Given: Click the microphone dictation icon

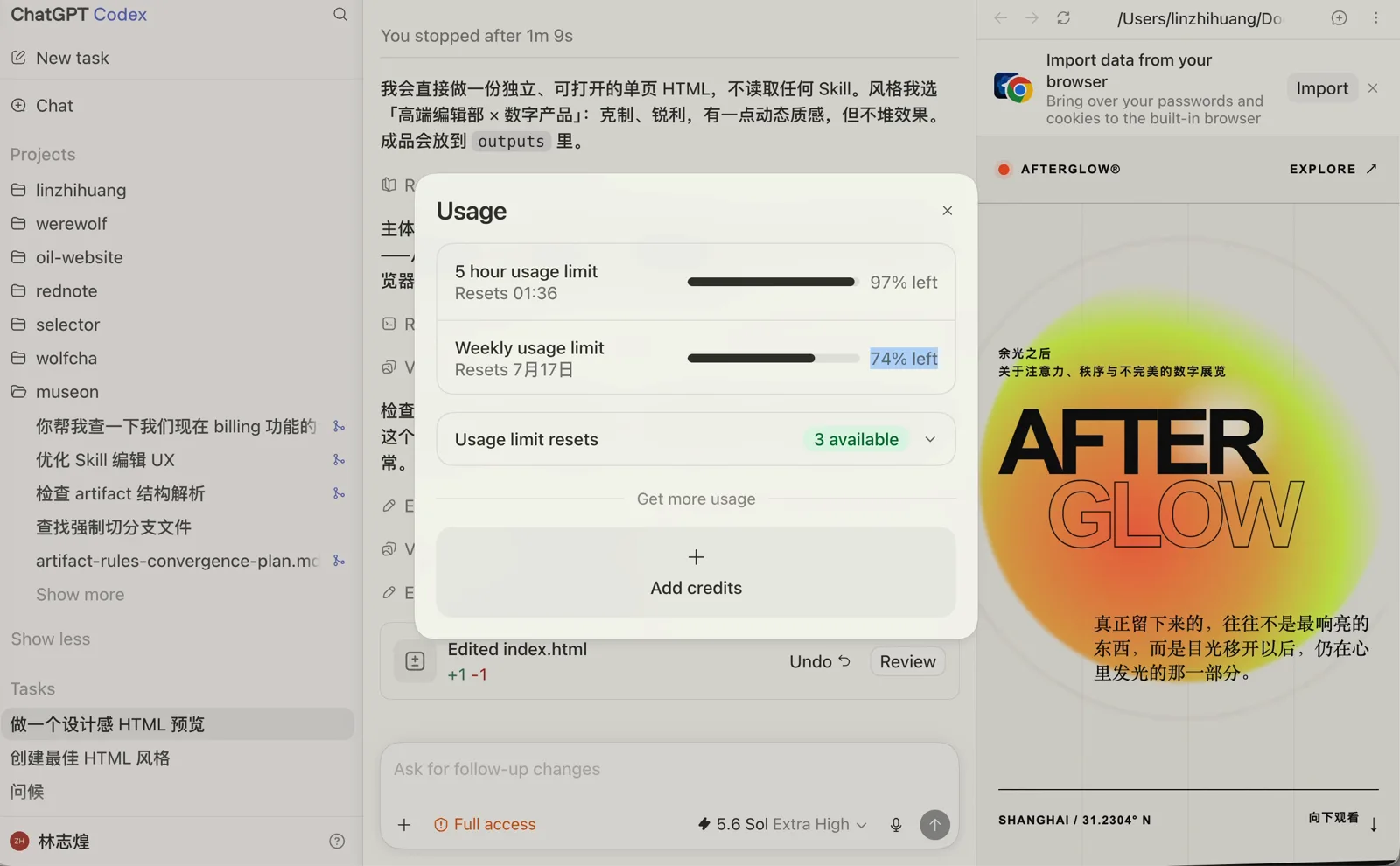Looking at the screenshot, I should click(x=896, y=825).
